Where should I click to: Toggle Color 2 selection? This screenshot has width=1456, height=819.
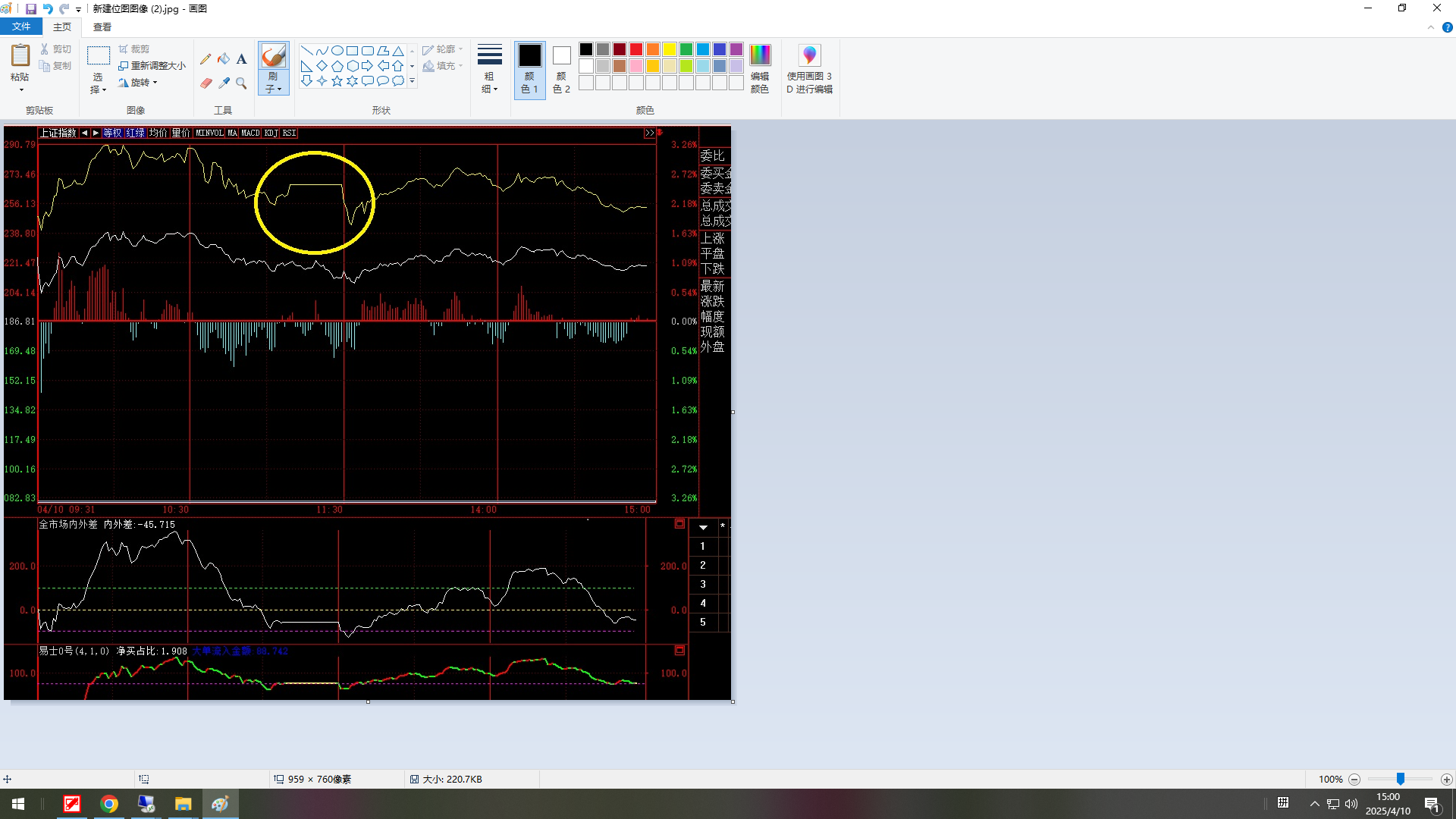pyautogui.click(x=561, y=69)
